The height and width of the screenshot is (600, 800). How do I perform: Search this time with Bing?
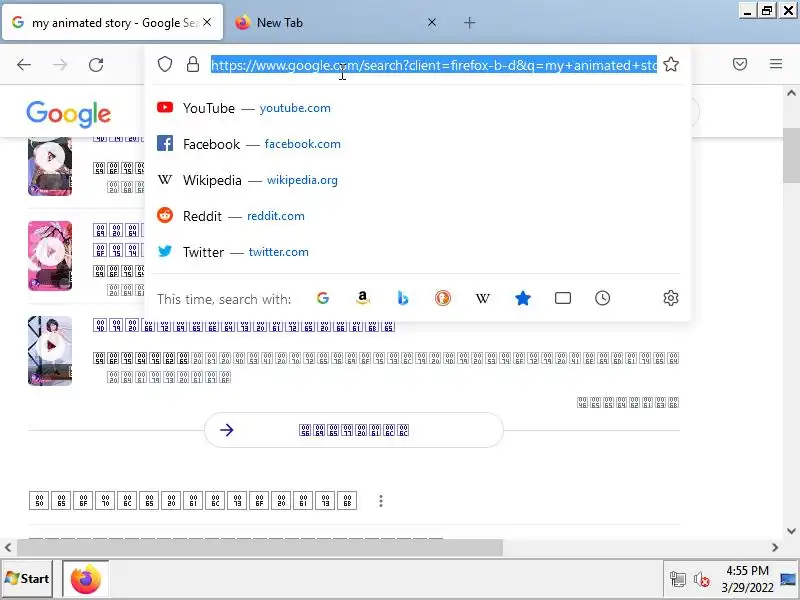click(x=403, y=298)
